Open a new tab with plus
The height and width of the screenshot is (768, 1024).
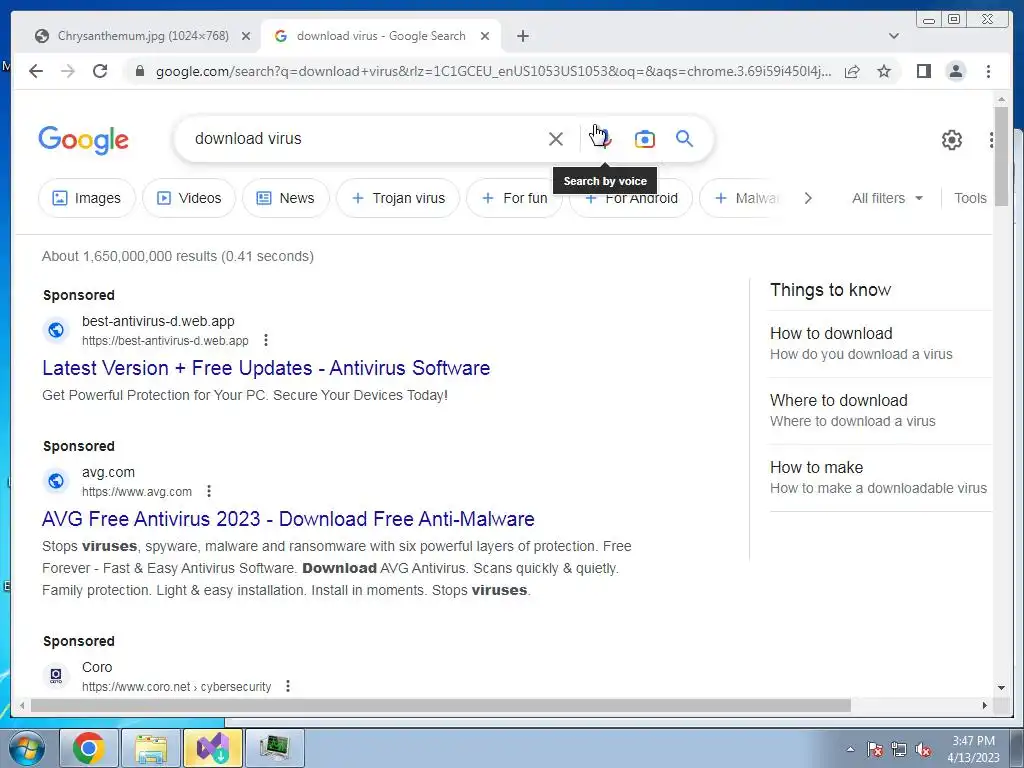coord(522,36)
